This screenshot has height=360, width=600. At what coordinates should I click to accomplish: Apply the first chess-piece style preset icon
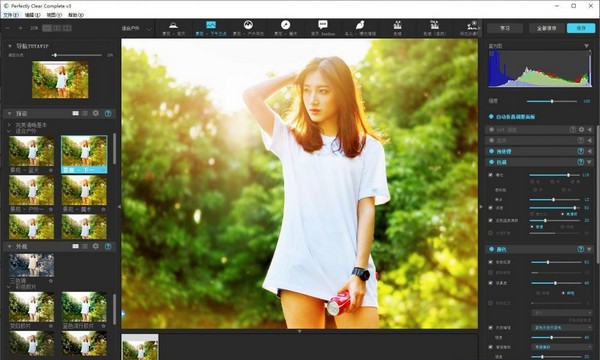pyautogui.click(x=397, y=25)
